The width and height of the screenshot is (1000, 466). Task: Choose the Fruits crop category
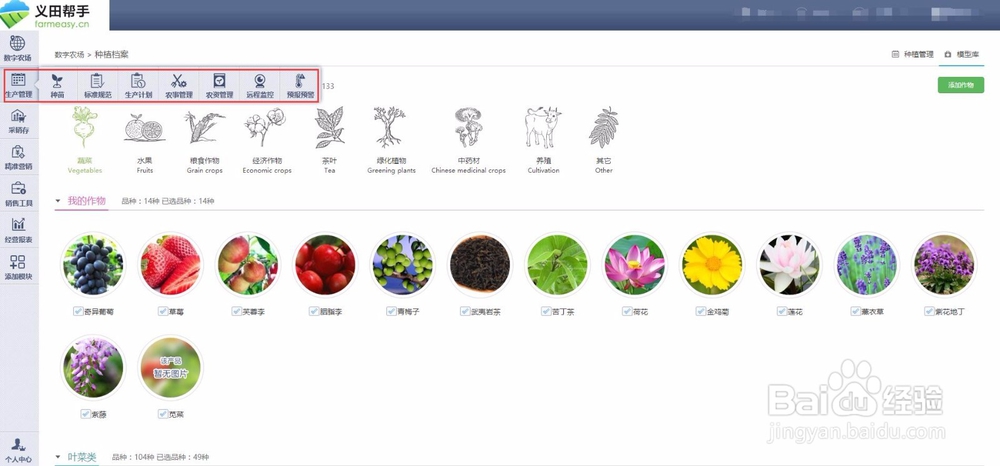(145, 143)
